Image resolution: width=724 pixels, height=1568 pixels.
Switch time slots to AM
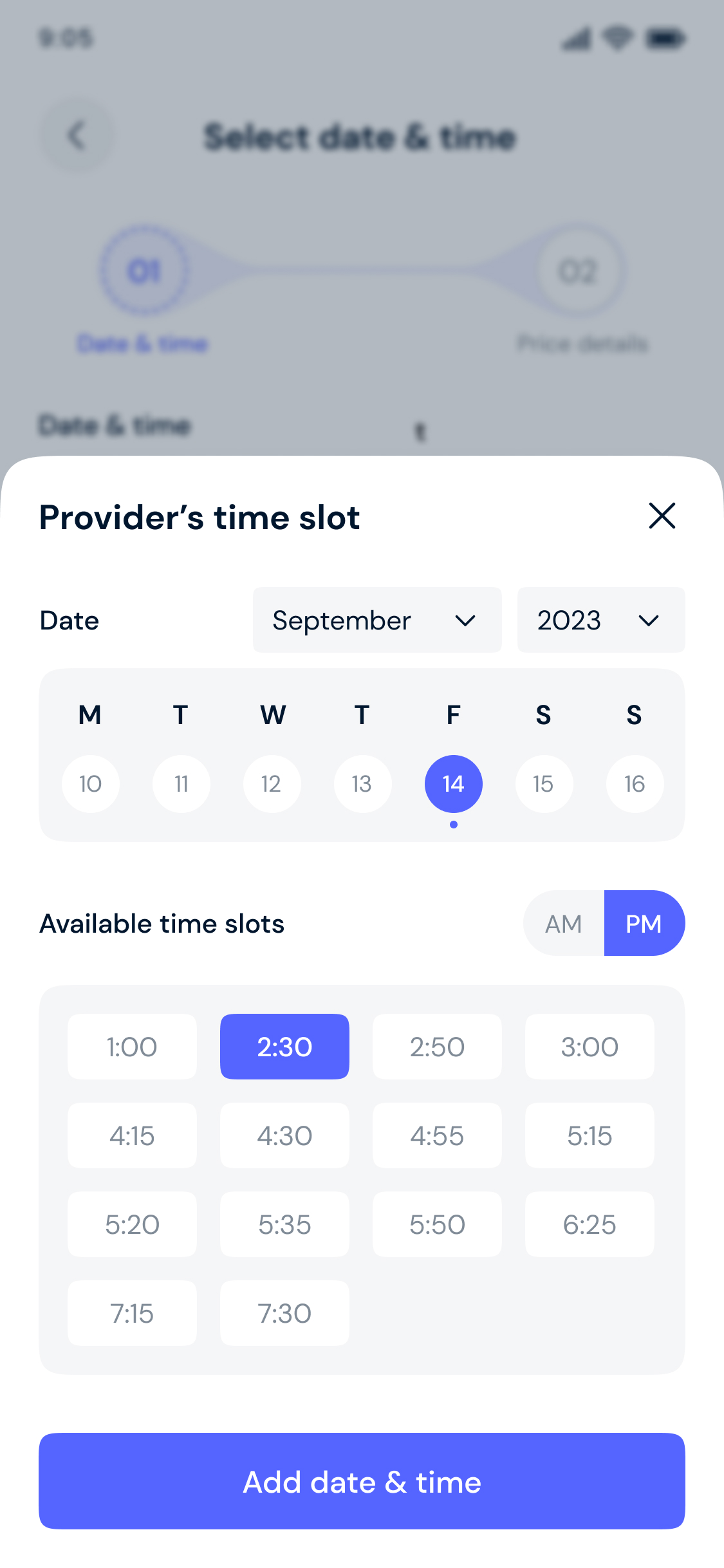564,924
